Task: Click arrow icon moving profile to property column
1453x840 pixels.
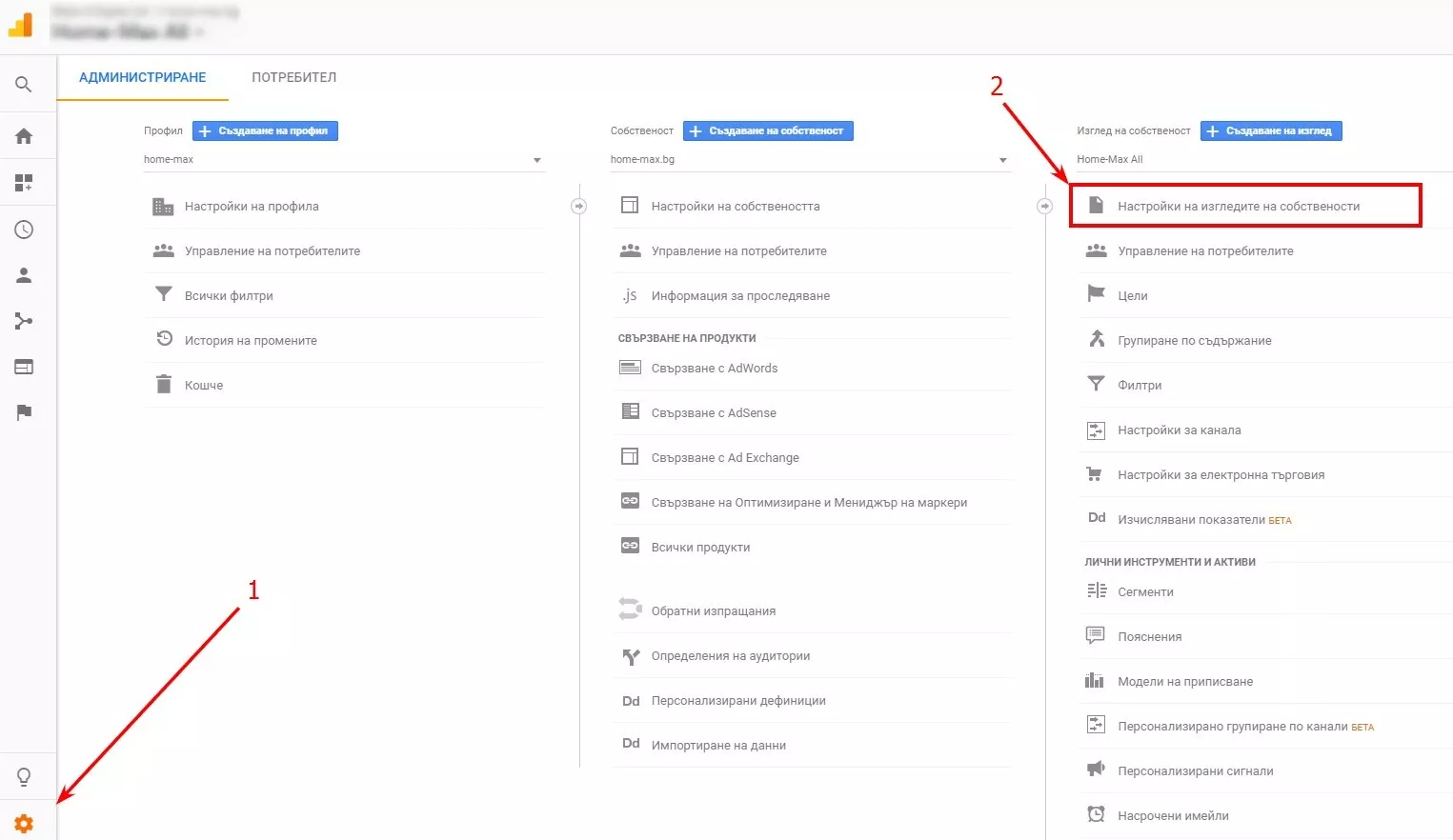Action: tap(578, 206)
